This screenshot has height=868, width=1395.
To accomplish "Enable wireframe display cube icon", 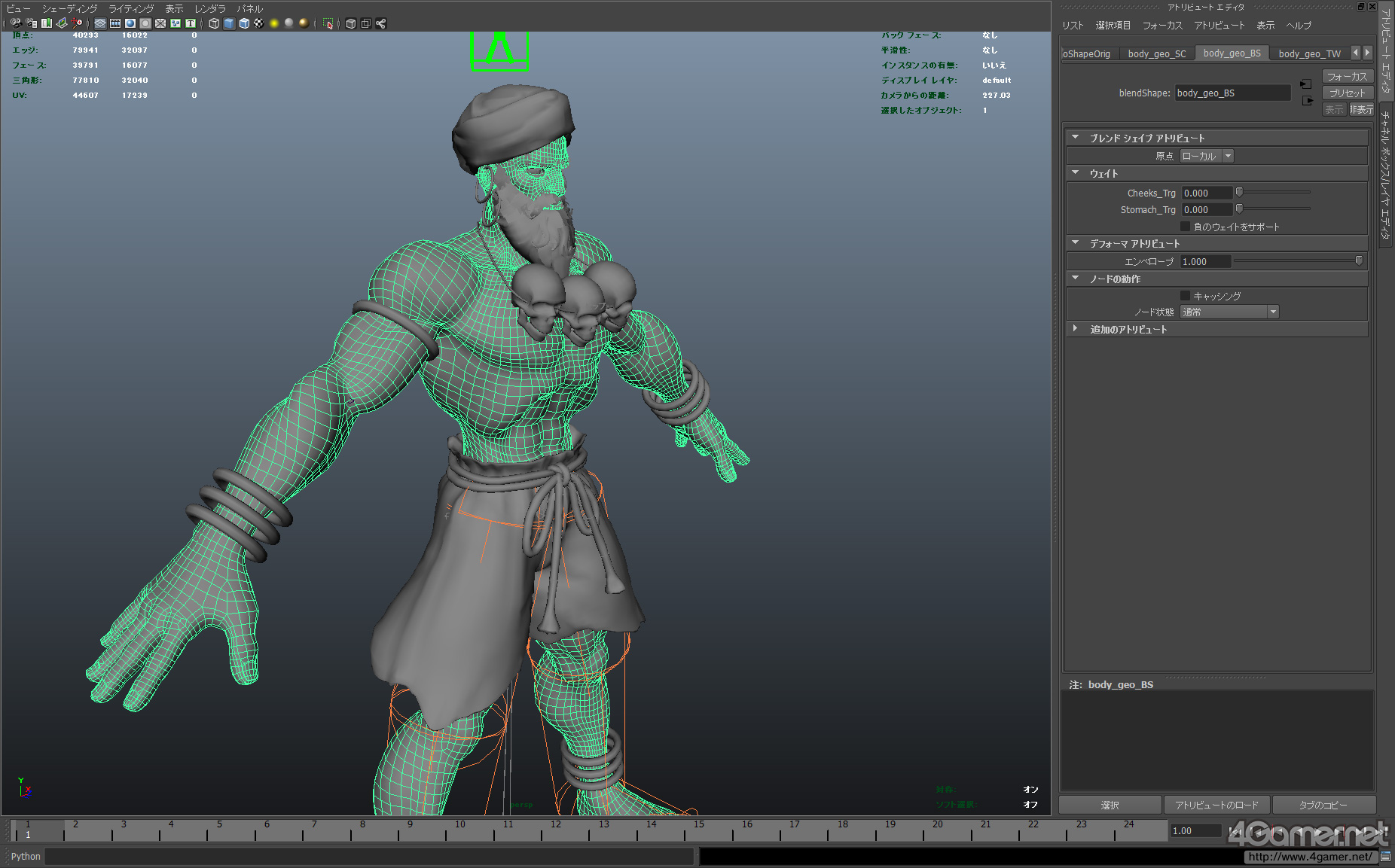I will click(214, 23).
